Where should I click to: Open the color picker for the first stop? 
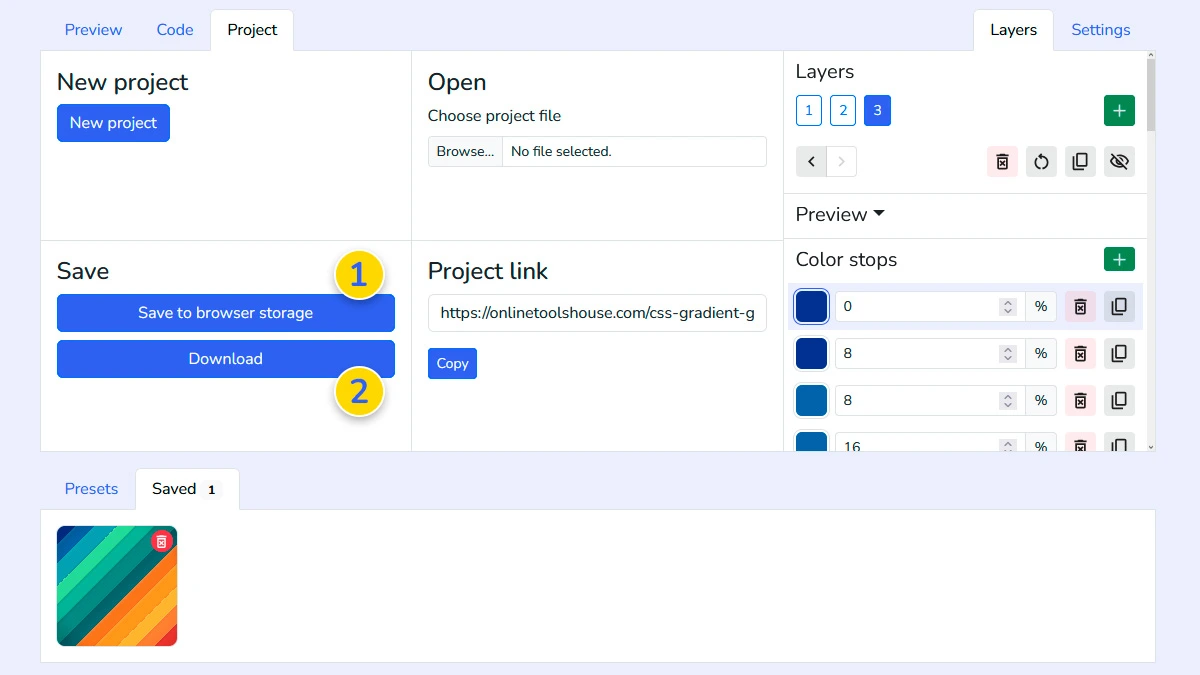[x=811, y=306]
